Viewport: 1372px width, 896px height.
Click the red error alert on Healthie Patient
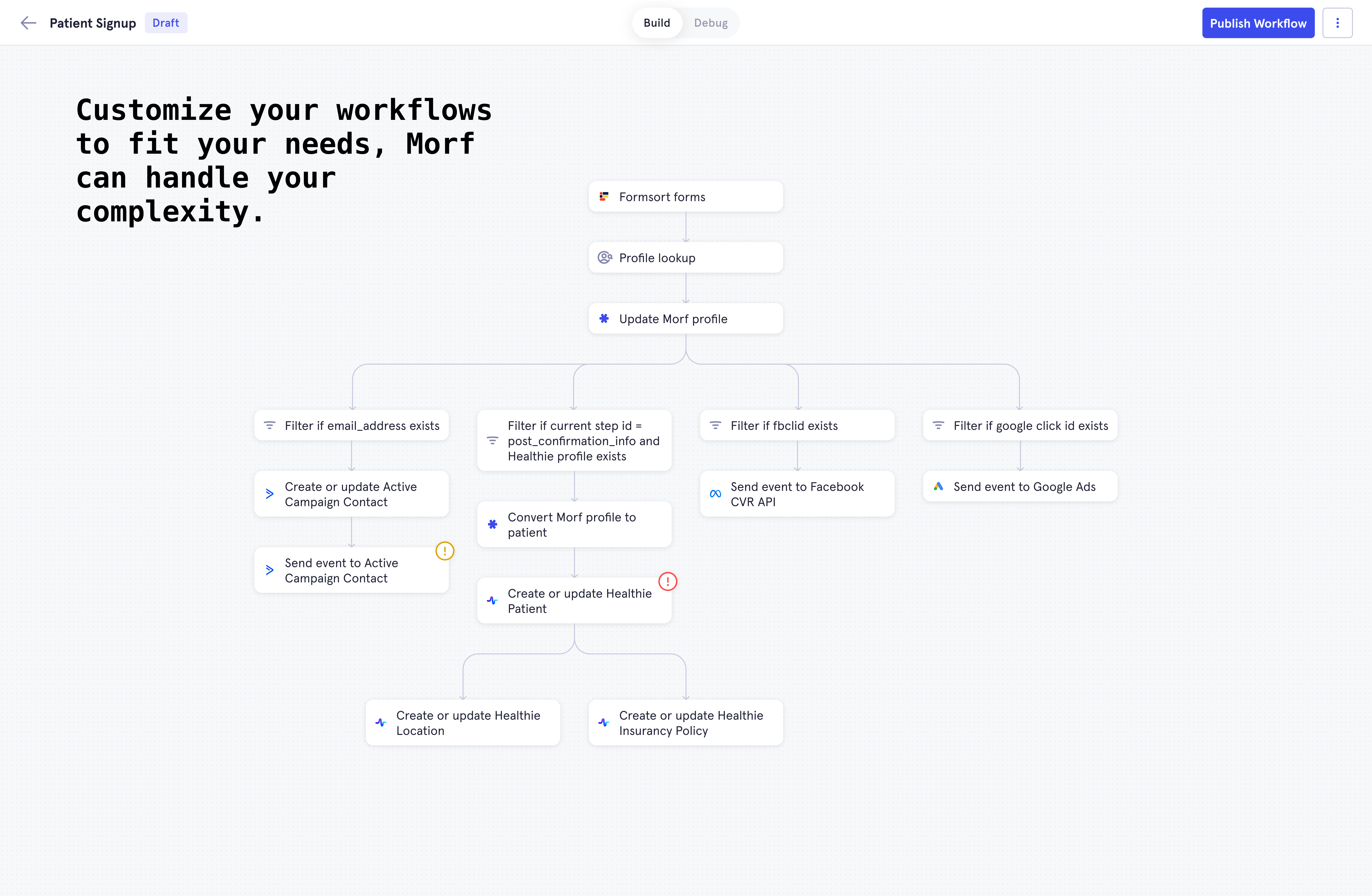[668, 581]
